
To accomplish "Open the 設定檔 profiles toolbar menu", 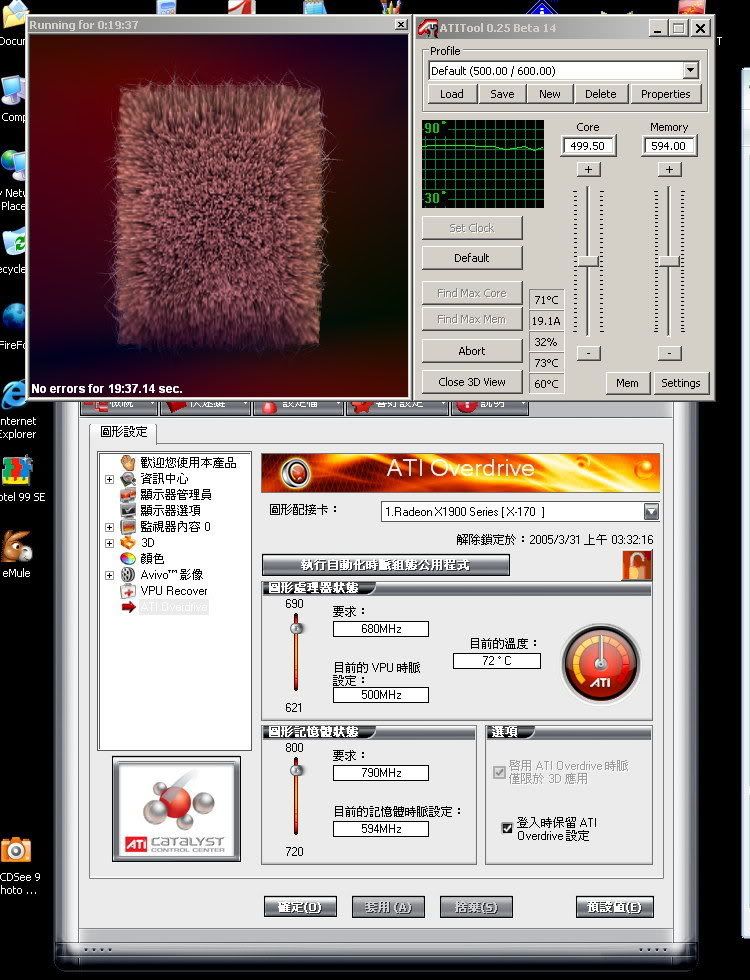I will pyautogui.click(x=298, y=406).
